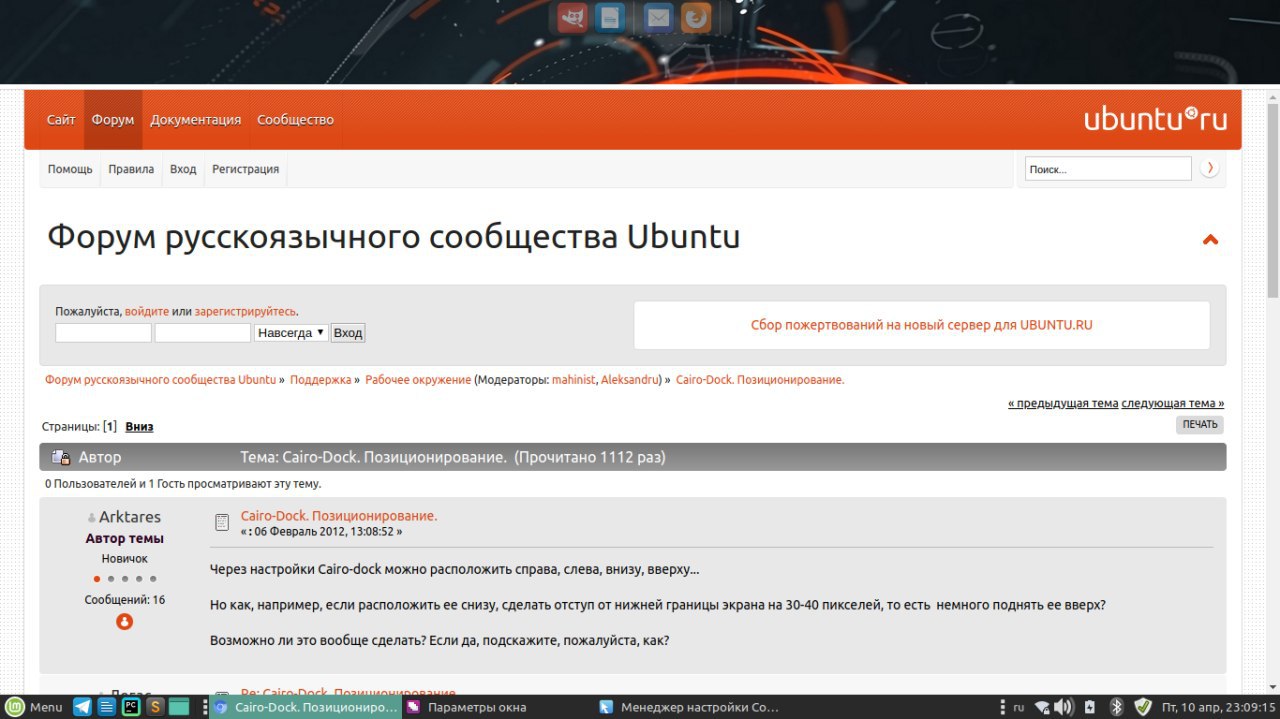
Task: Launch Sublime Text from the panel
Action: coord(155,707)
